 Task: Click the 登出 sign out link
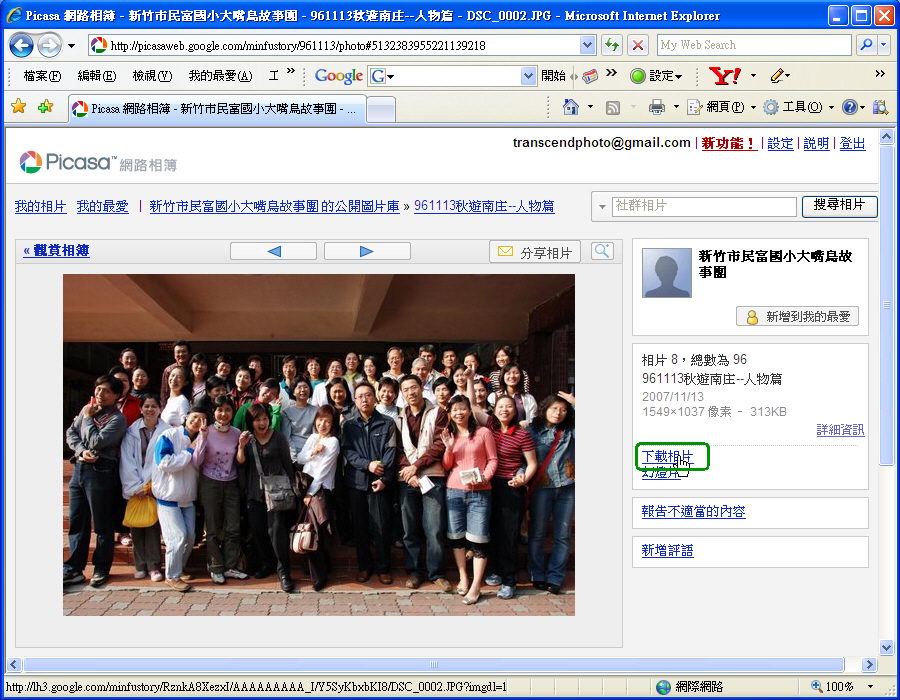[852, 143]
